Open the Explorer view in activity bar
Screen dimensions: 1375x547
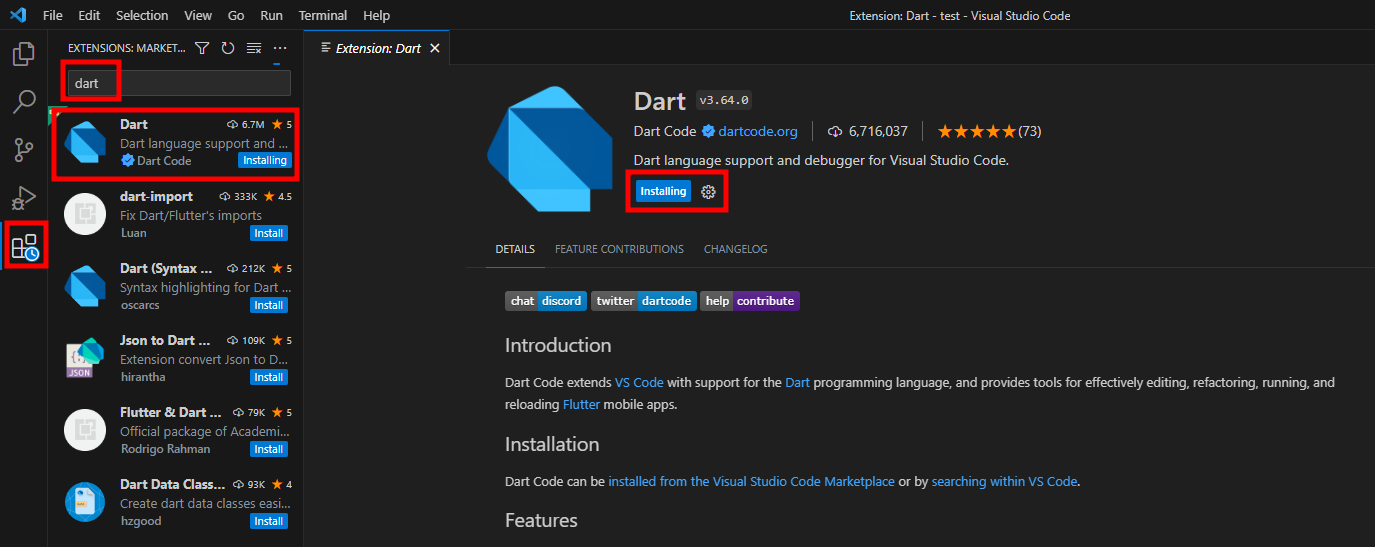pyautogui.click(x=24, y=54)
